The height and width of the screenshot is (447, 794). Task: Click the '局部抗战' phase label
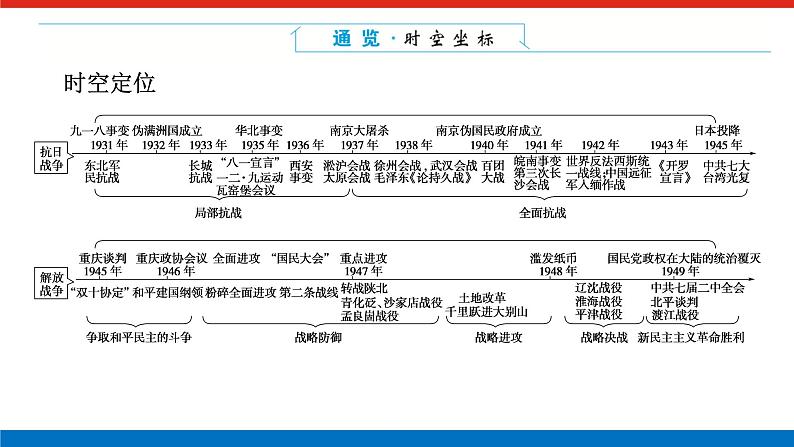click(218, 213)
